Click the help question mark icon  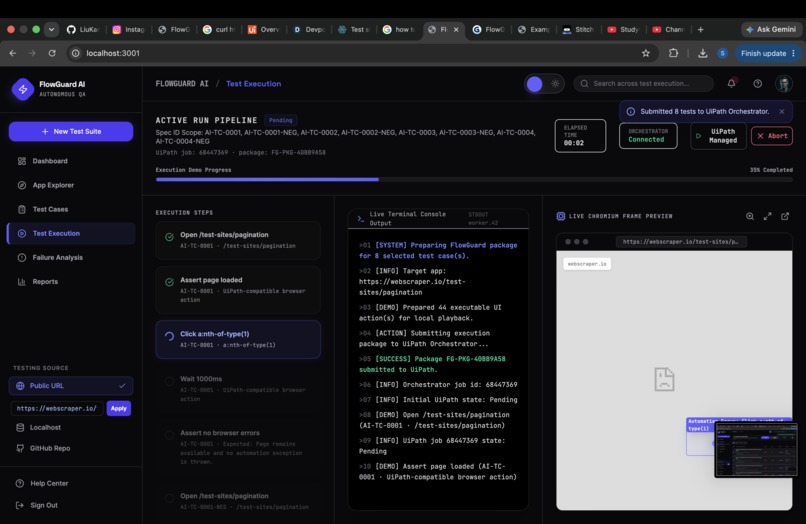[x=758, y=84]
